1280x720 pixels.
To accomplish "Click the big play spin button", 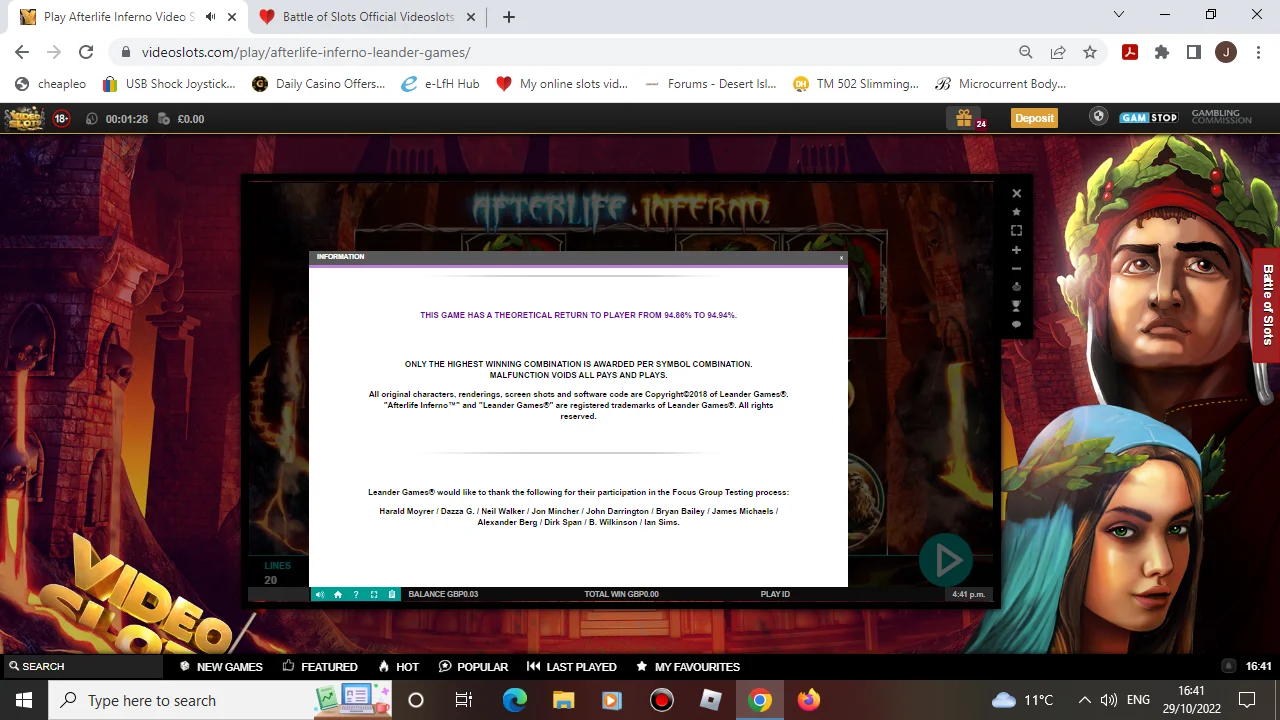I will (x=946, y=562).
